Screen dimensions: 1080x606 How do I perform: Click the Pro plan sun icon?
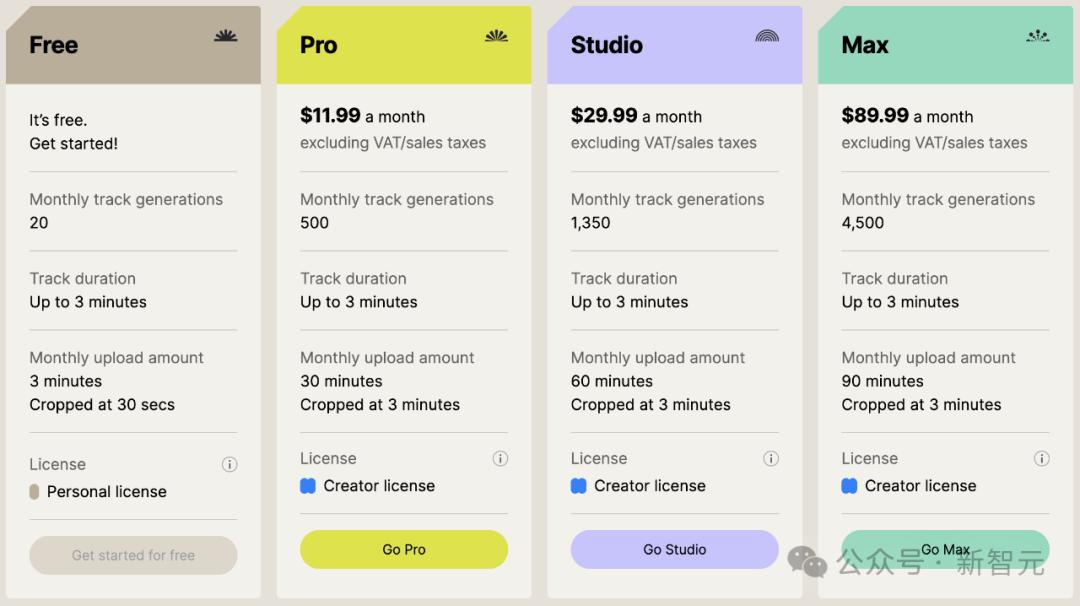[496, 36]
